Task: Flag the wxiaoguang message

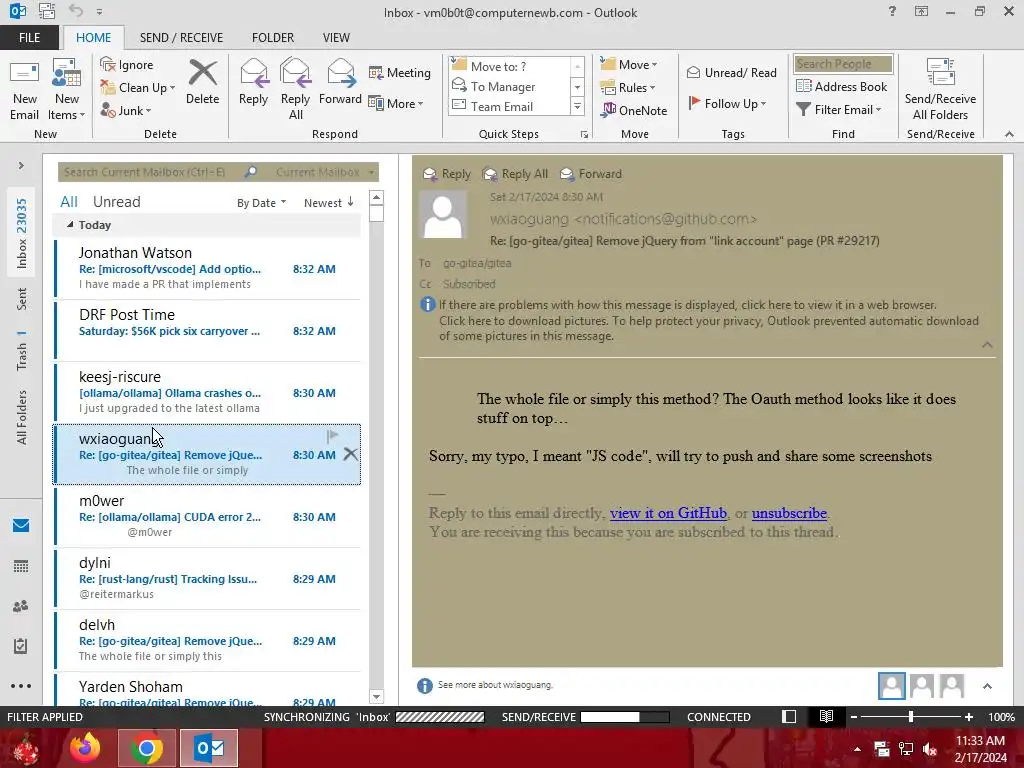Action: [x=332, y=436]
